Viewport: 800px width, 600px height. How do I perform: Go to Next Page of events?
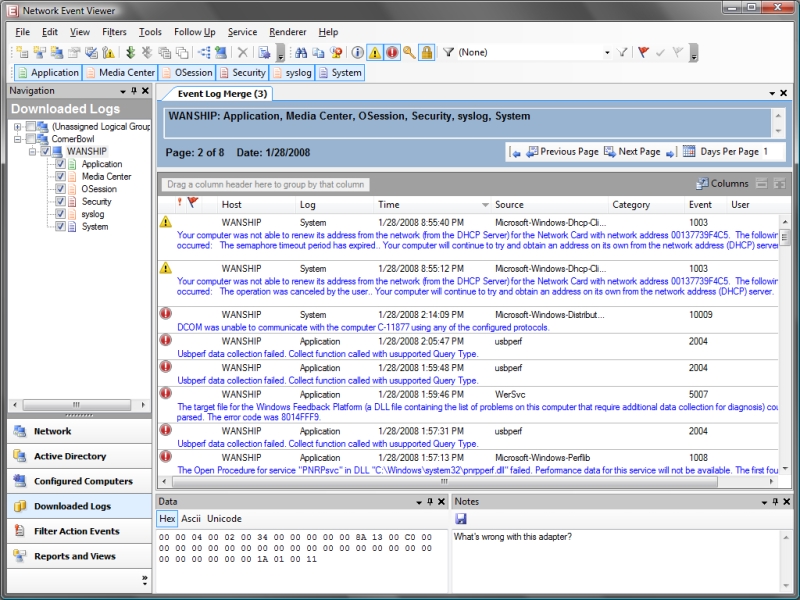(639, 152)
